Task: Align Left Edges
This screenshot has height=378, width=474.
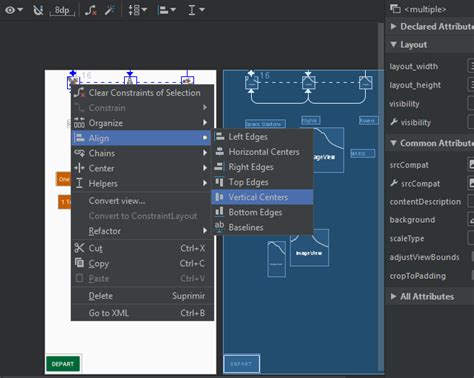Action: 262,137
